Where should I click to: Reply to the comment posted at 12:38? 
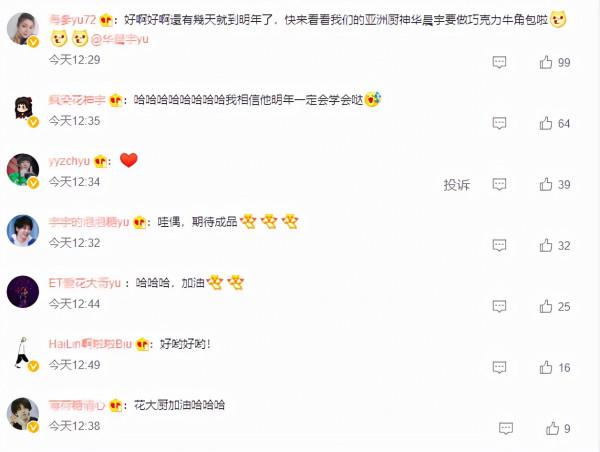[506, 429]
